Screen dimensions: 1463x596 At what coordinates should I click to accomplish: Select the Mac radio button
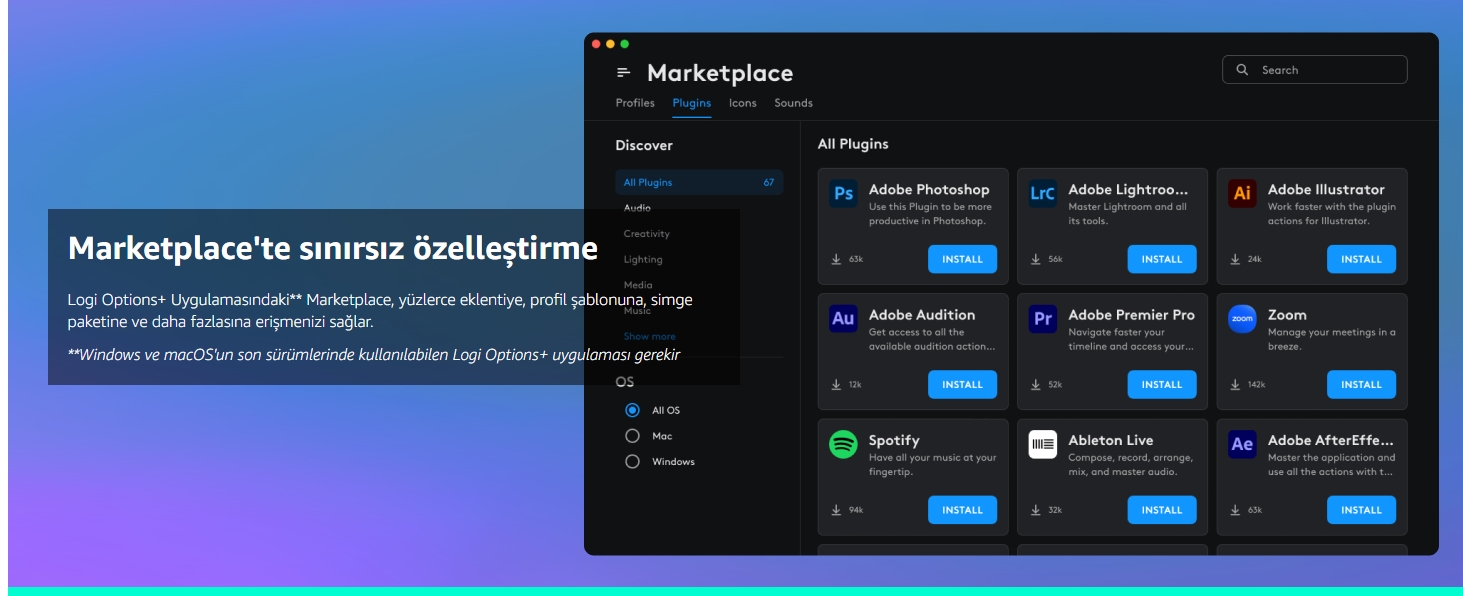(x=632, y=436)
